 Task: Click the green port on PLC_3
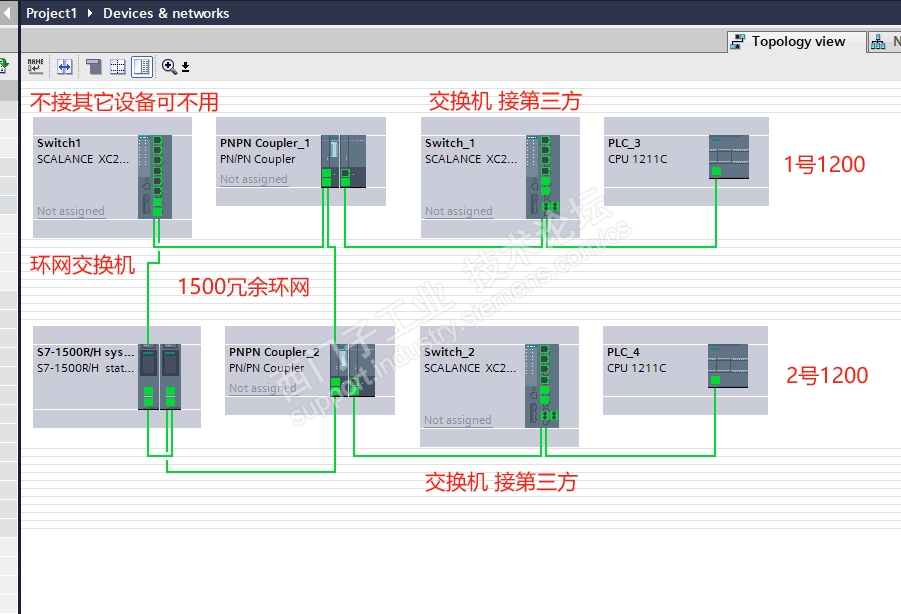pyautogui.click(x=716, y=171)
